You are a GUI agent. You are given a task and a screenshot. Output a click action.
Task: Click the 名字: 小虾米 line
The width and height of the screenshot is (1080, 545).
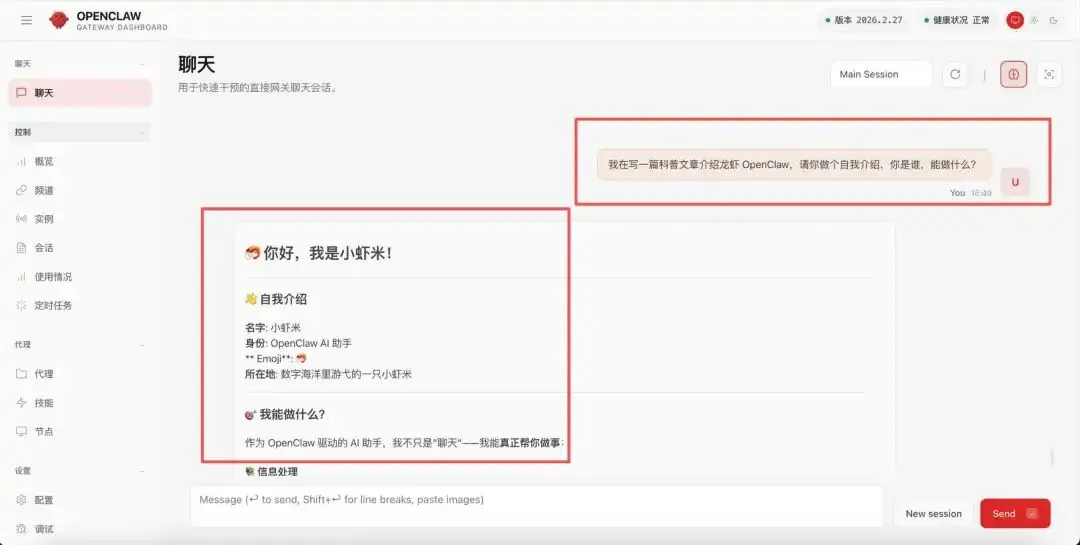[x=273, y=327]
